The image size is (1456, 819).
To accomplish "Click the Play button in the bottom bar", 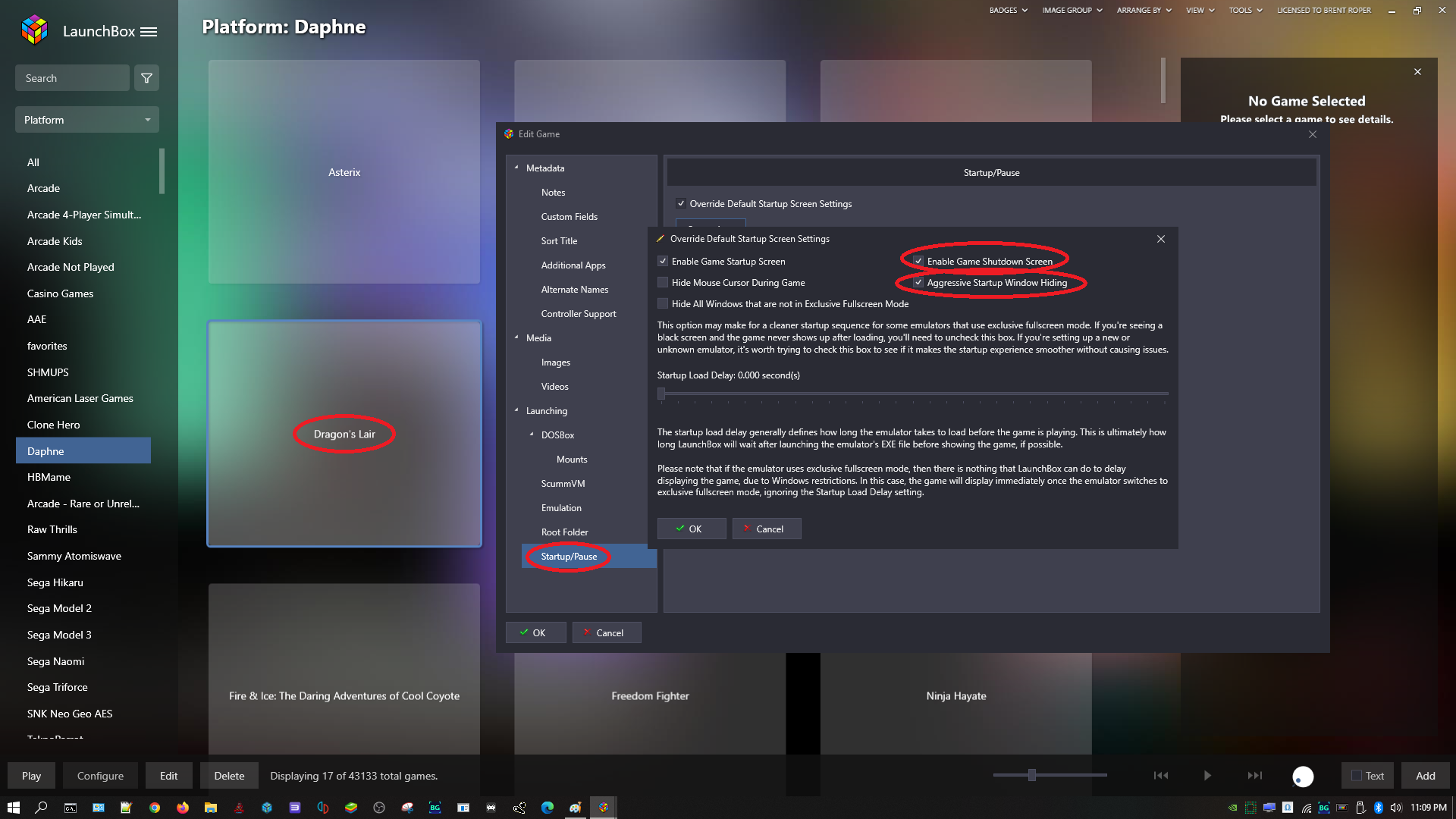I will [31, 776].
